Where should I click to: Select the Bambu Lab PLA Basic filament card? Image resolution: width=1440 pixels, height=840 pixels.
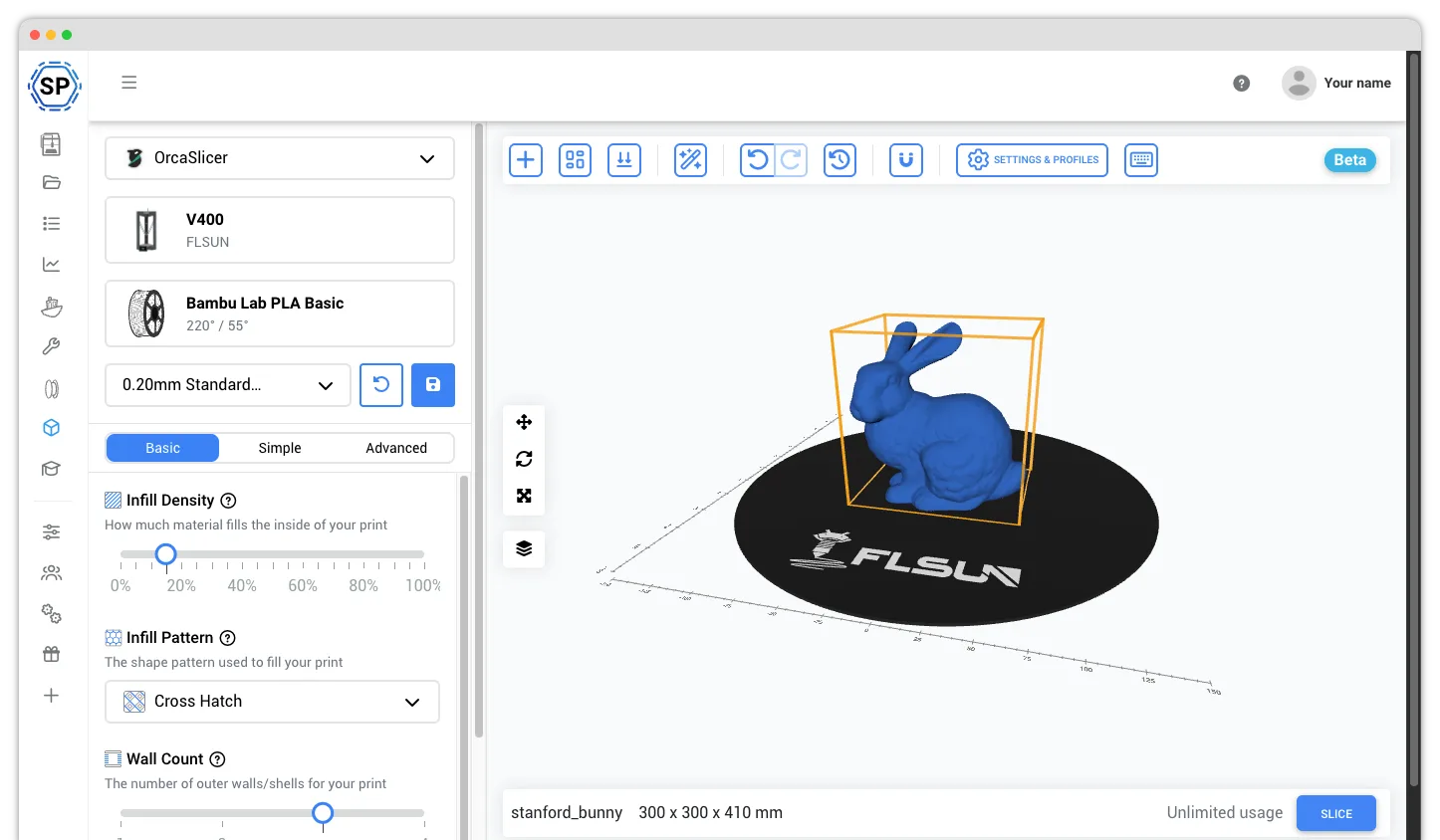(x=280, y=314)
